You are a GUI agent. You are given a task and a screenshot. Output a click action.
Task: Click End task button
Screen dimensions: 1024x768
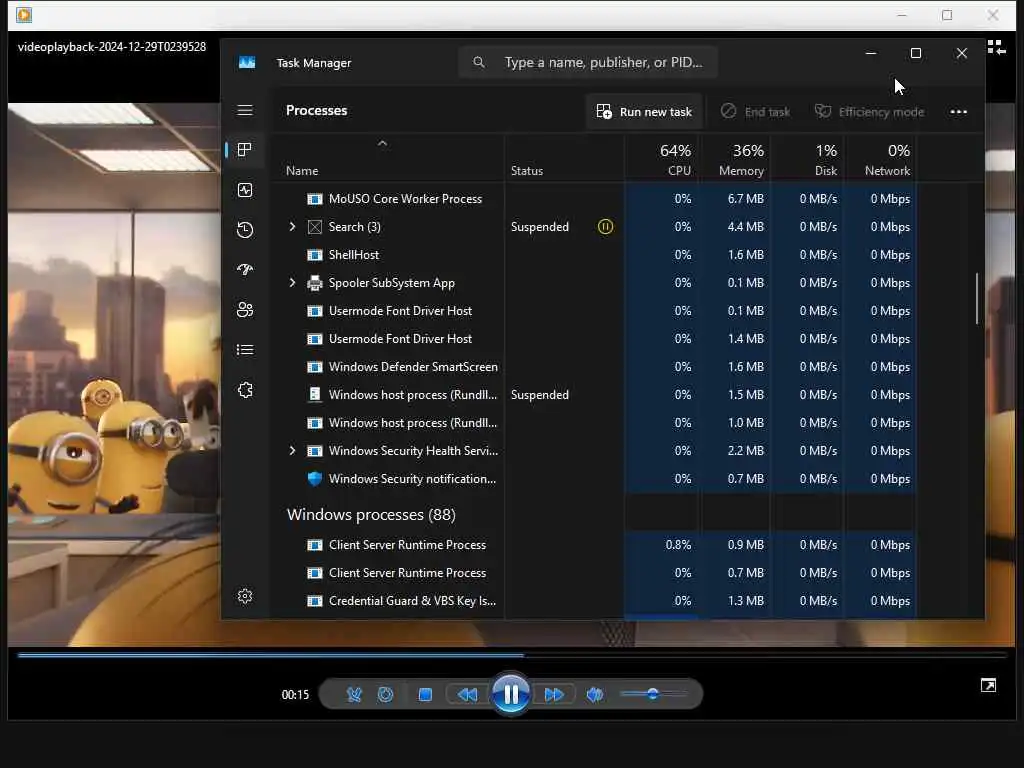pyautogui.click(x=756, y=112)
